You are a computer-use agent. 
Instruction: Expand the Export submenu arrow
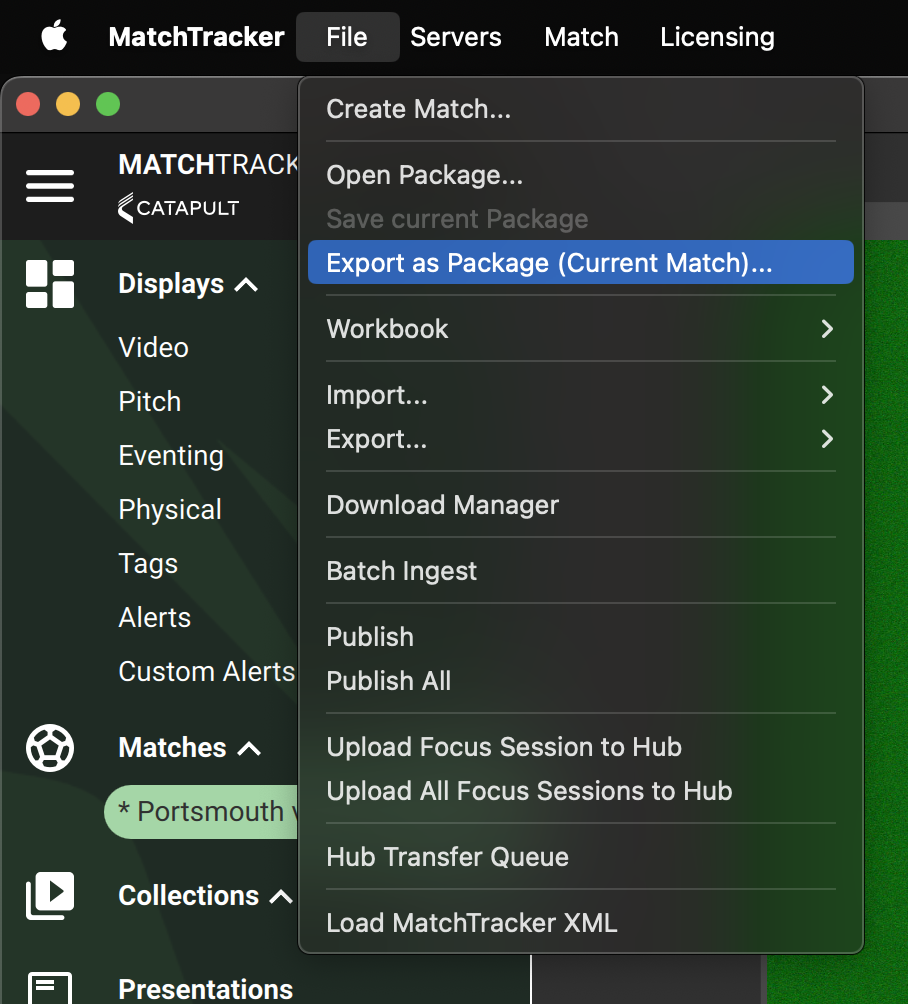pos(827,439)
